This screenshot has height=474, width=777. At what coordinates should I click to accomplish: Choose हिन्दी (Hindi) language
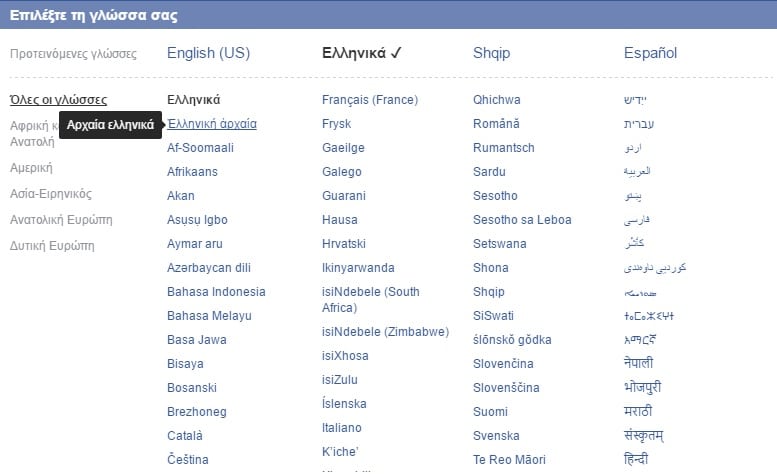coord(636,459)
